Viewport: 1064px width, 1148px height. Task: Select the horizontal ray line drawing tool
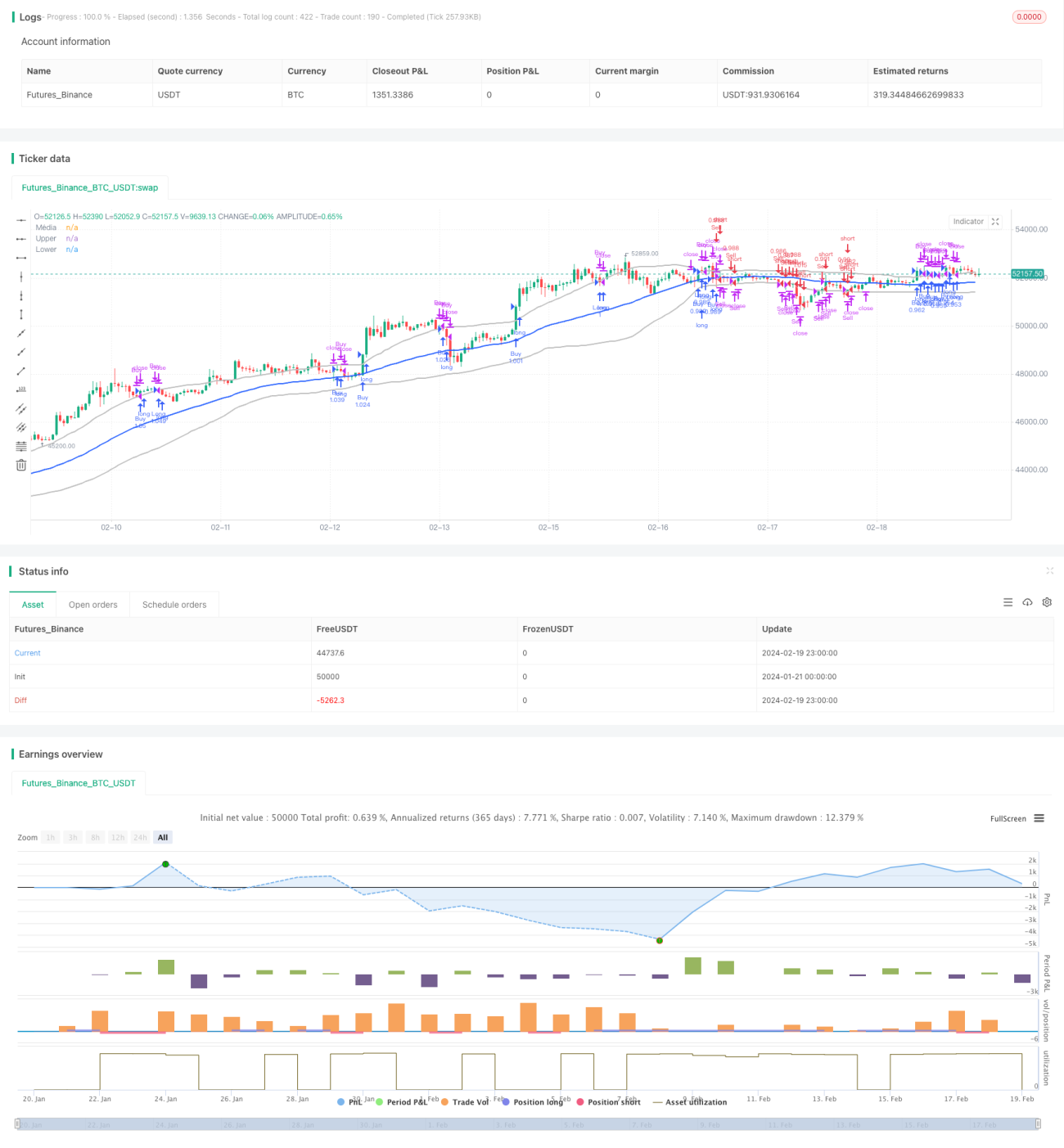tap(21, 239)
